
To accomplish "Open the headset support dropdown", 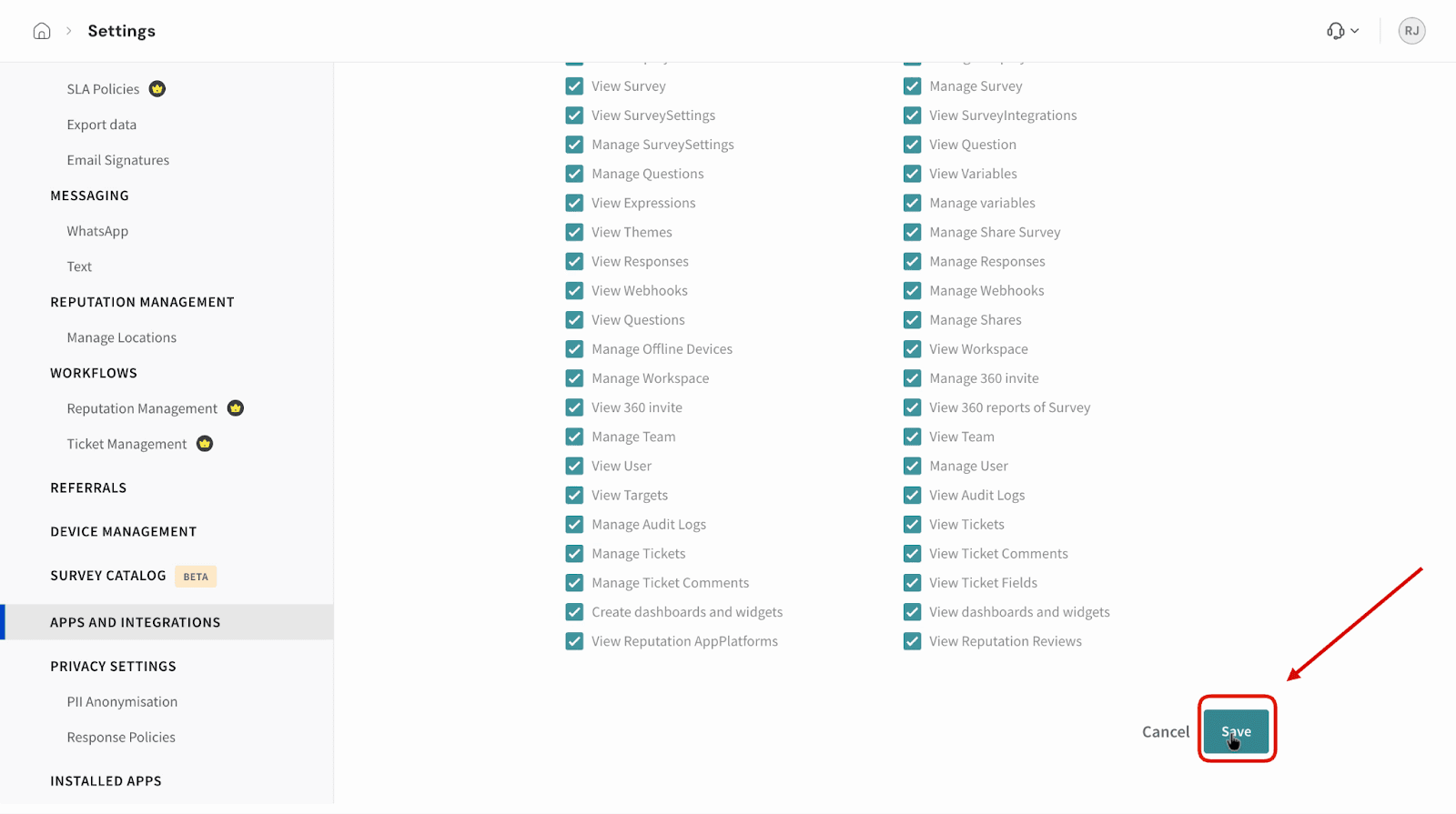I will (x=1342, y=31).
